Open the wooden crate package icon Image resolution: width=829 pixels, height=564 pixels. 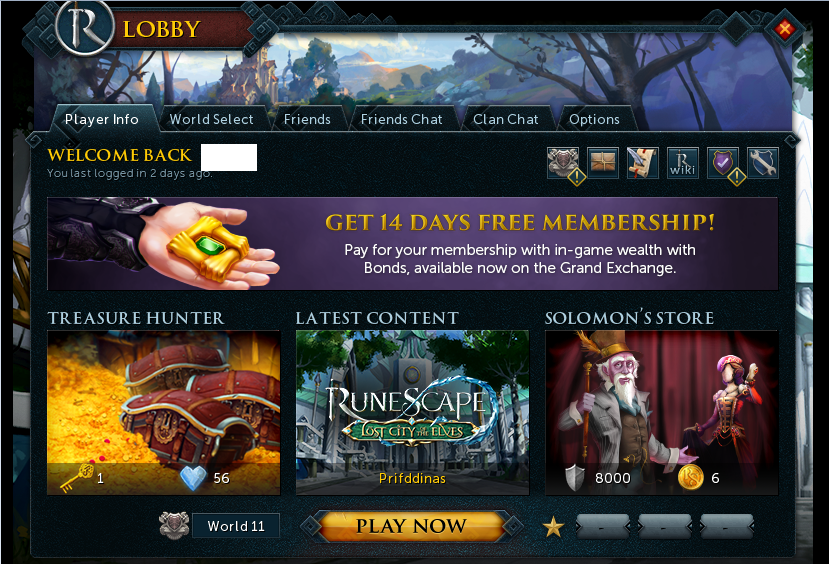[603, 162]
